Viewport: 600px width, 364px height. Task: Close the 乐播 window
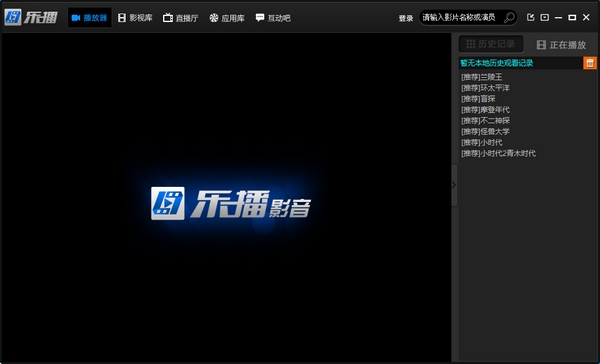click(586, 17)
